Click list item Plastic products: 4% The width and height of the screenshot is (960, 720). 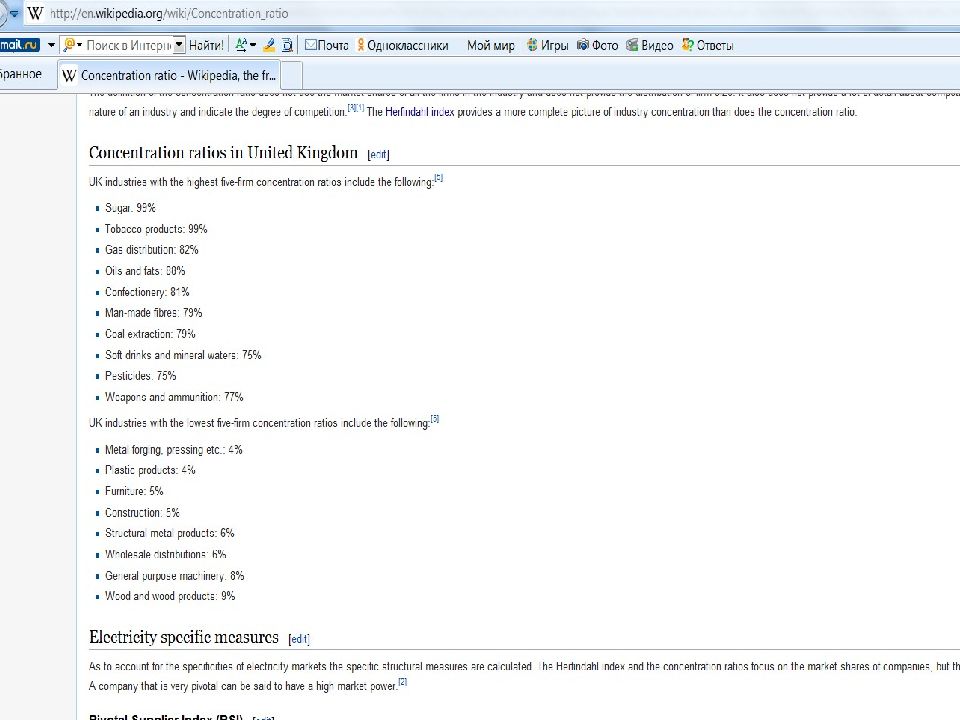tap(150, 470)
